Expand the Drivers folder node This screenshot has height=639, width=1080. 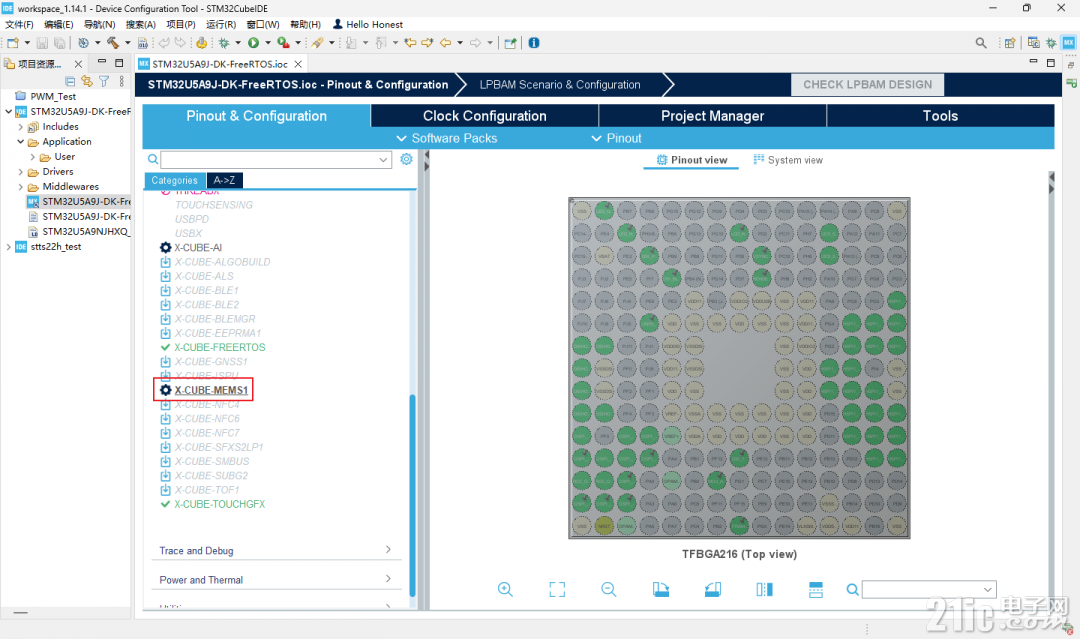click(21, 172)
